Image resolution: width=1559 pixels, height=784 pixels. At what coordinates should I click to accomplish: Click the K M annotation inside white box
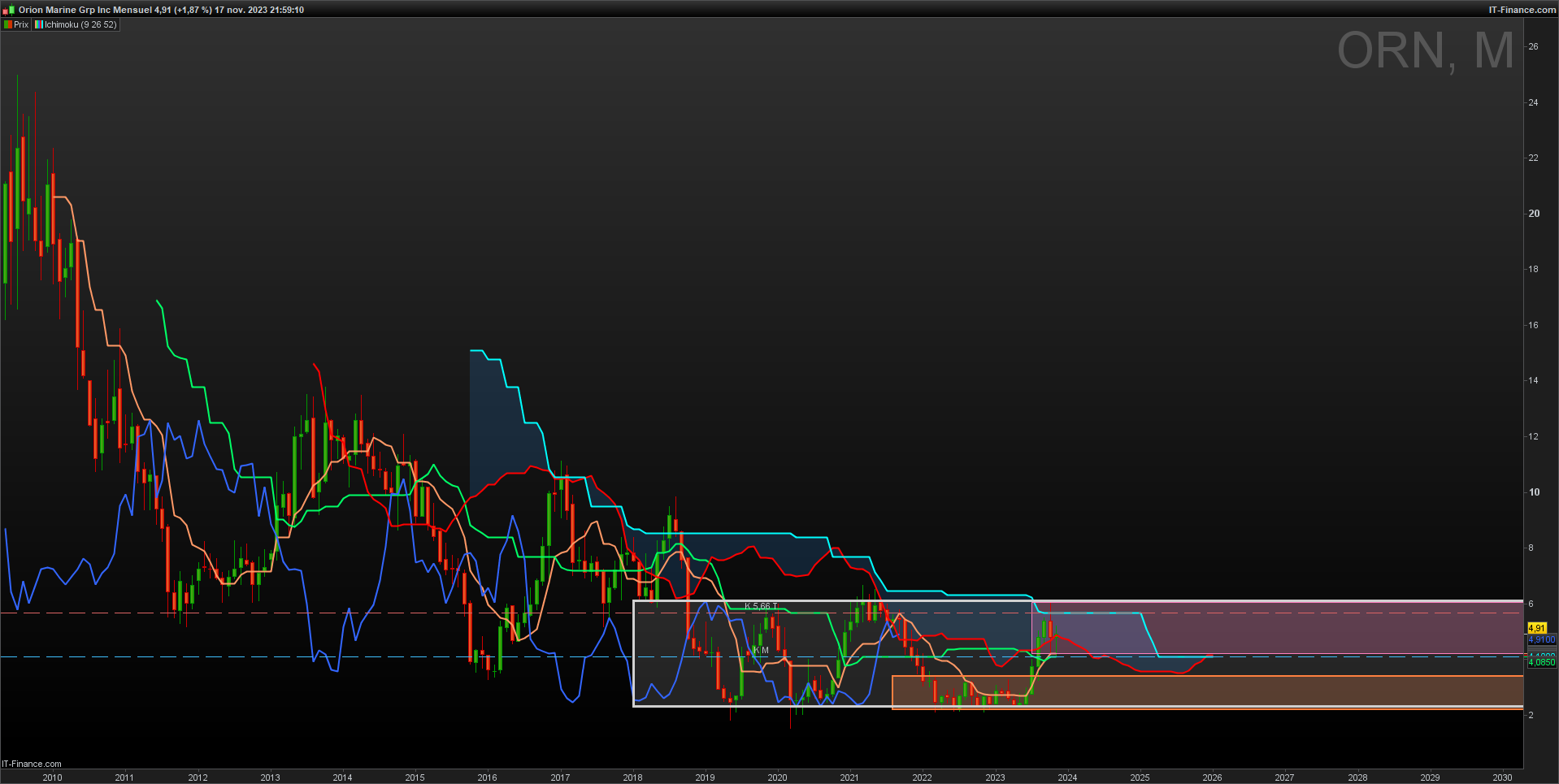click(761, 650)
